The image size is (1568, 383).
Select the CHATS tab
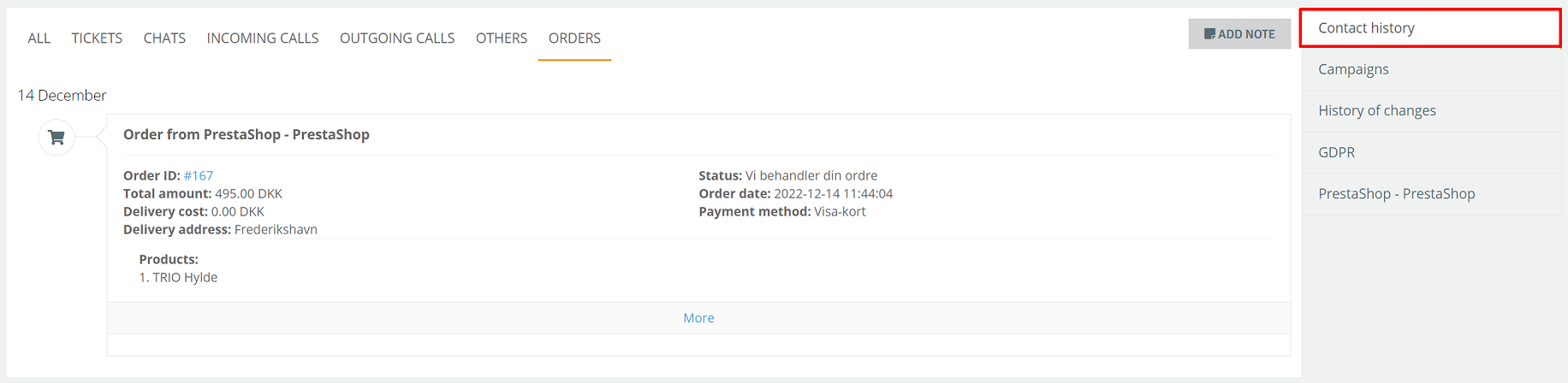164,38
